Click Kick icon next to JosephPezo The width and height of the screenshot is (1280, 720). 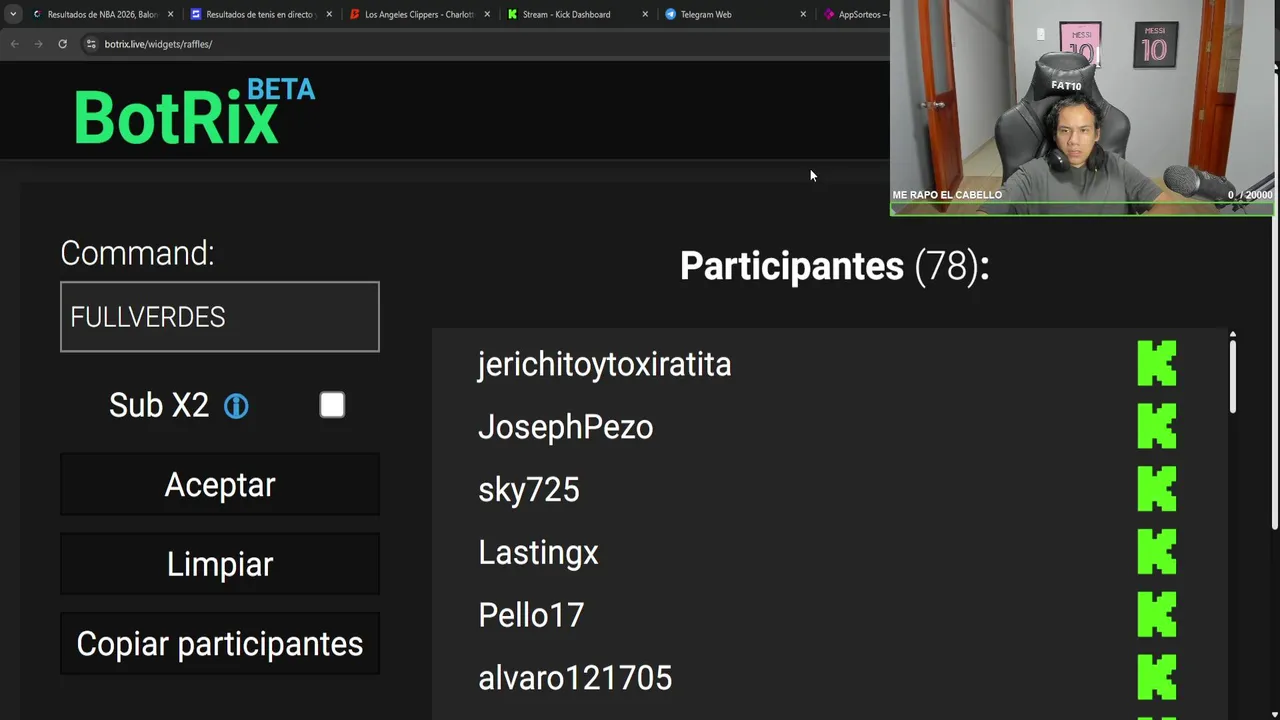(x=1157, y=426)
